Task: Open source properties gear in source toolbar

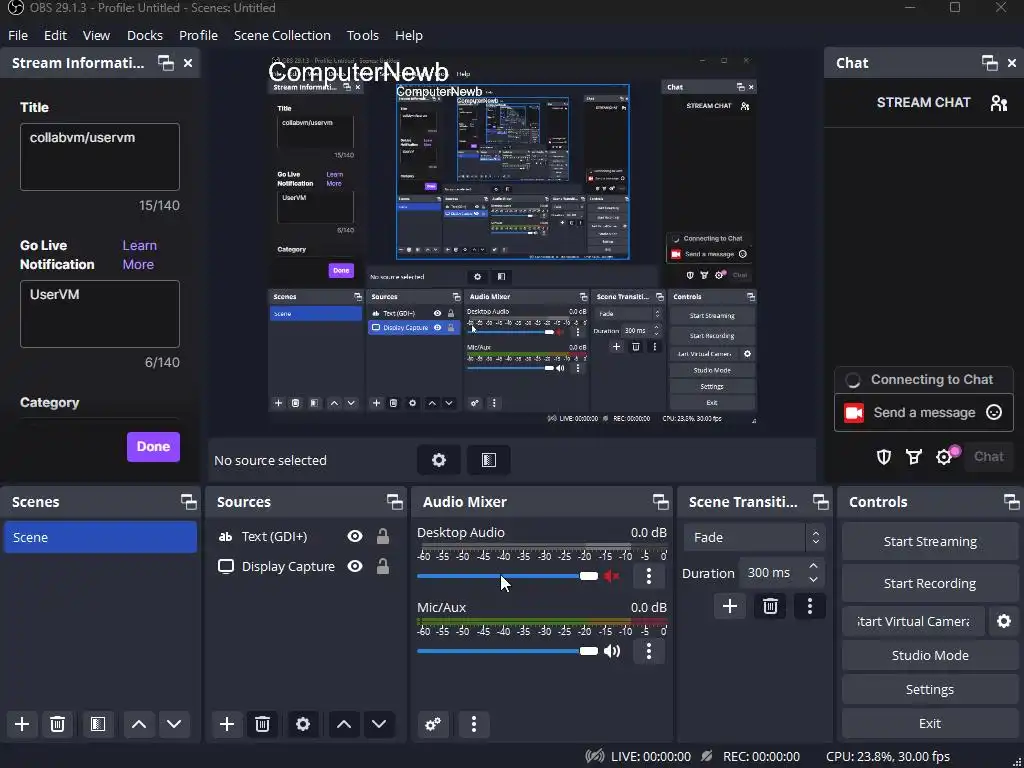Action: pyautogui.click(x=439, y=460)
